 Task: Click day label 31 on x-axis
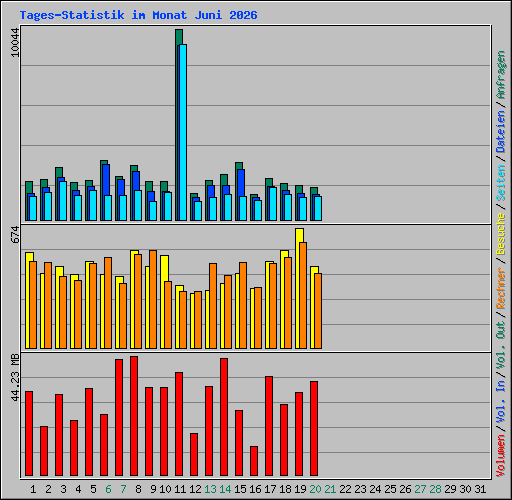480,489
